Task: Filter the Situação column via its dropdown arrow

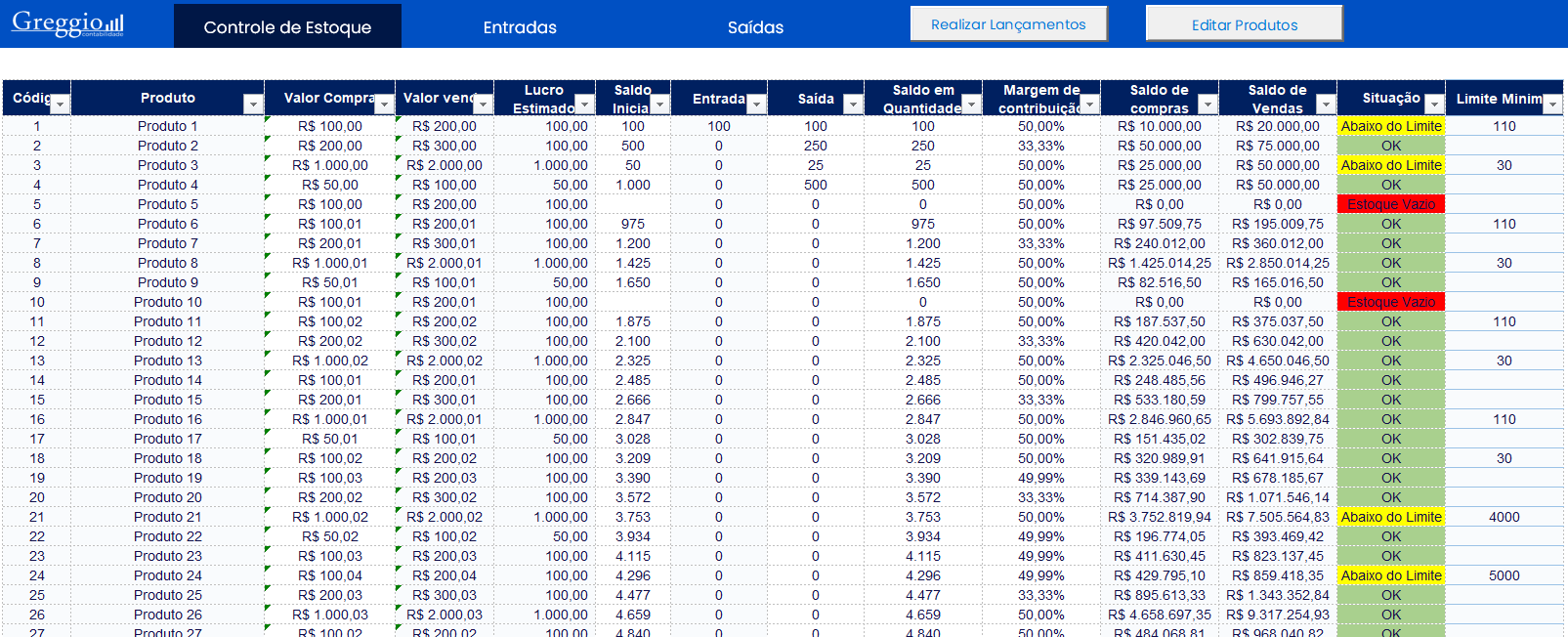Action: point(1434,105)
